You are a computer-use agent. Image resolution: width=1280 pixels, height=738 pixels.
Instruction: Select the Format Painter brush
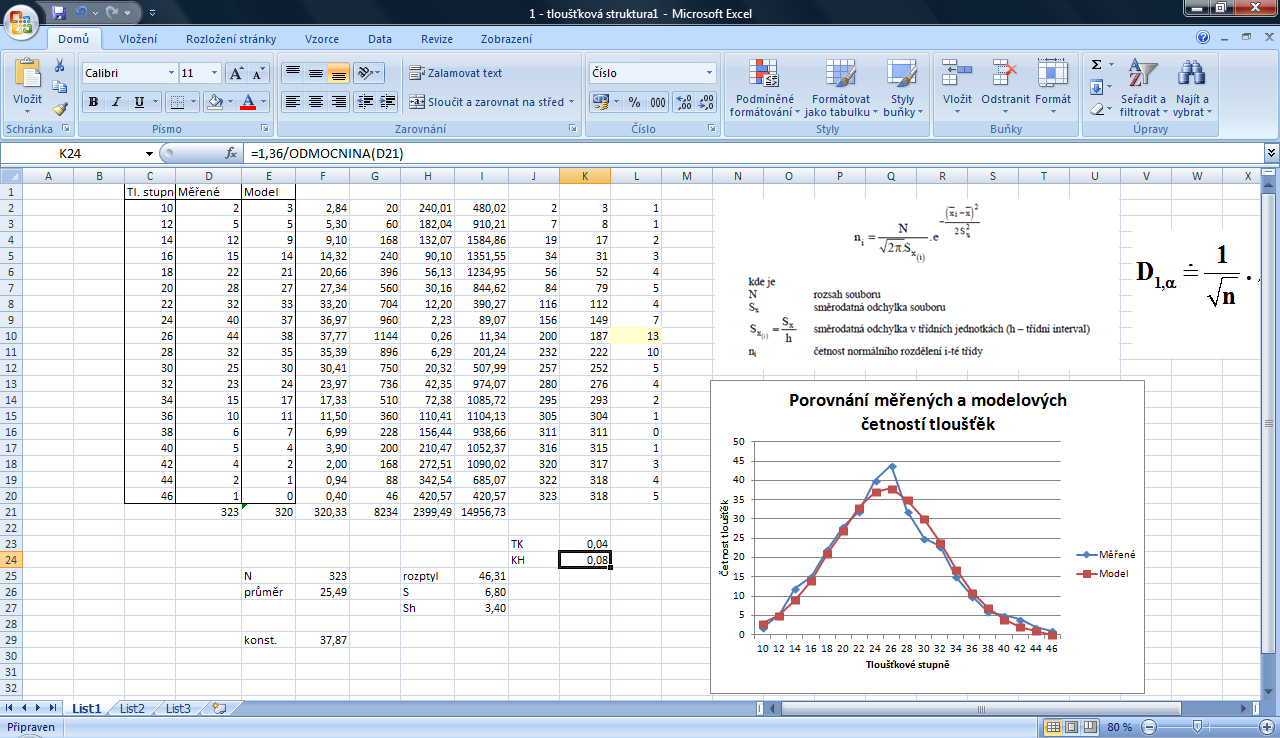coord(60,109)
